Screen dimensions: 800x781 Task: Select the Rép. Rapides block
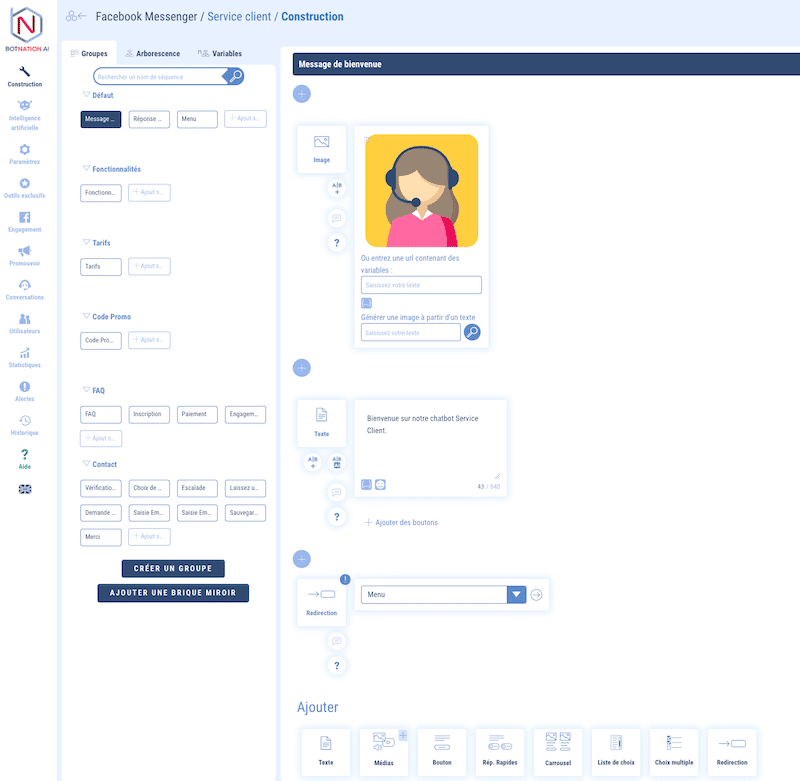(x=500, y=750)
